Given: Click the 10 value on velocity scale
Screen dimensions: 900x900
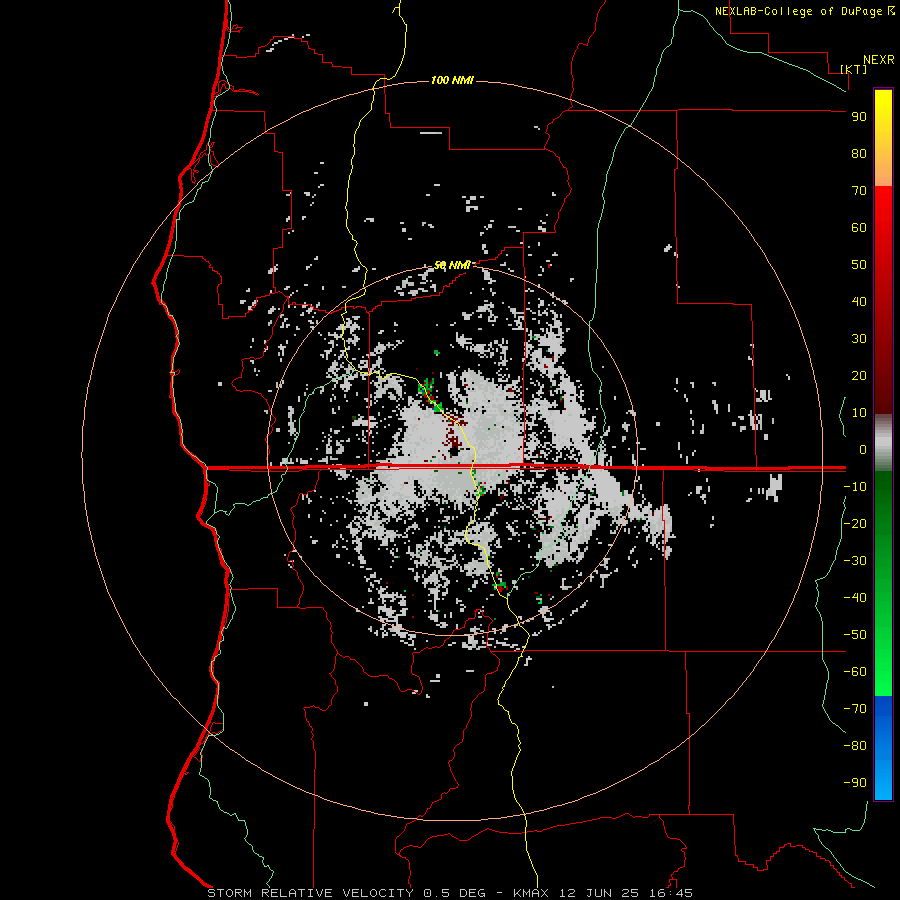Looking at the screenshot, I should pos(859,413).
